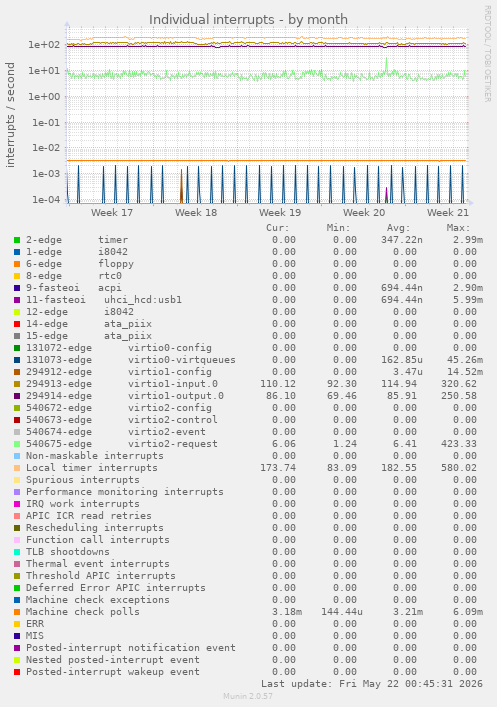Click the red swatch beside 14-edge ata_piix

coord(17,324)
